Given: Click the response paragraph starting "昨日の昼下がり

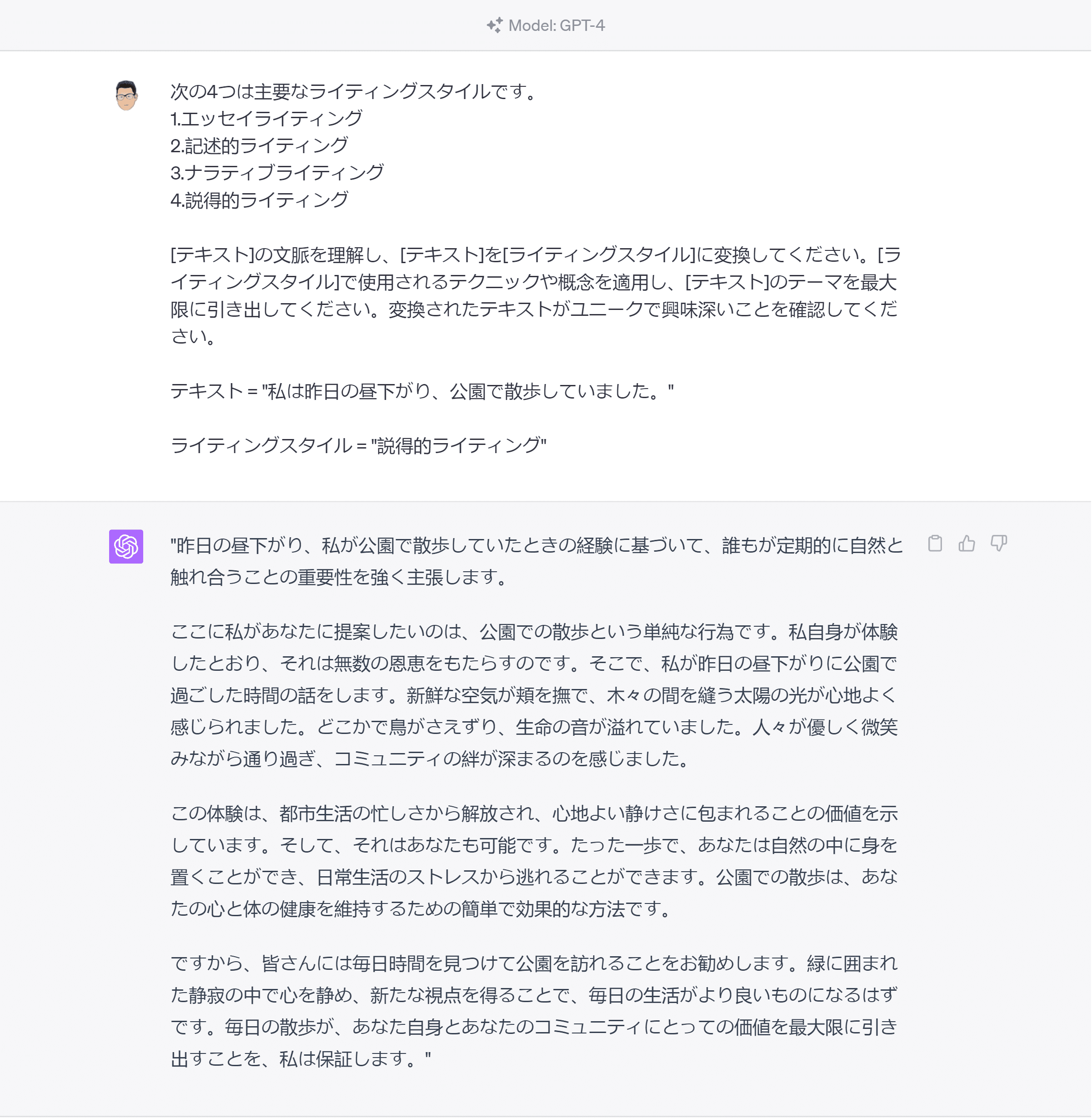Looking at the screenshot, I should 536,561.
